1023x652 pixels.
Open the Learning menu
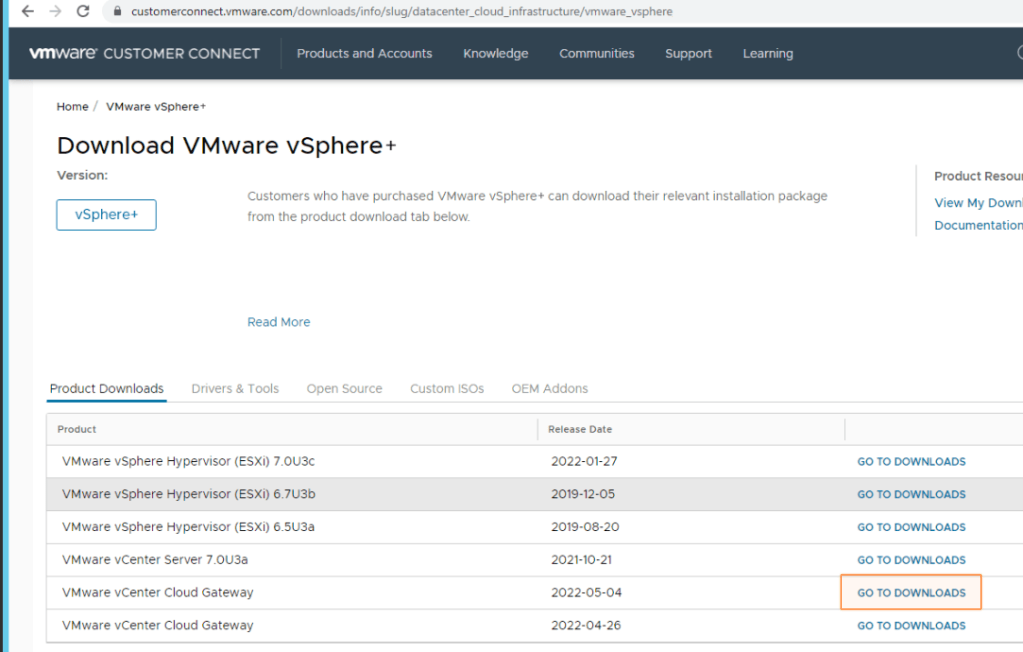click(x=767, y=54)
